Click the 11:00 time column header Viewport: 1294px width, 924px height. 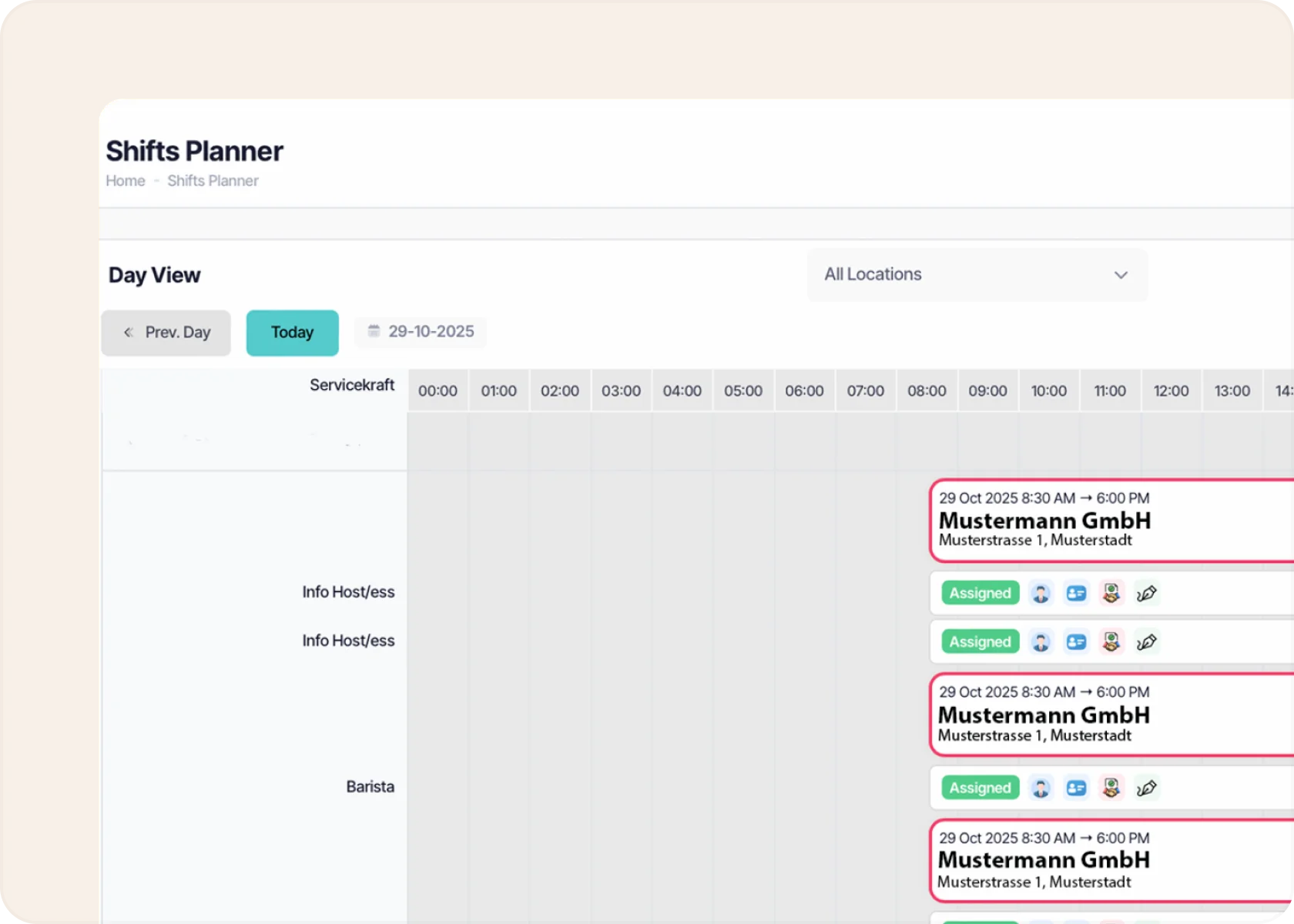1111,391
